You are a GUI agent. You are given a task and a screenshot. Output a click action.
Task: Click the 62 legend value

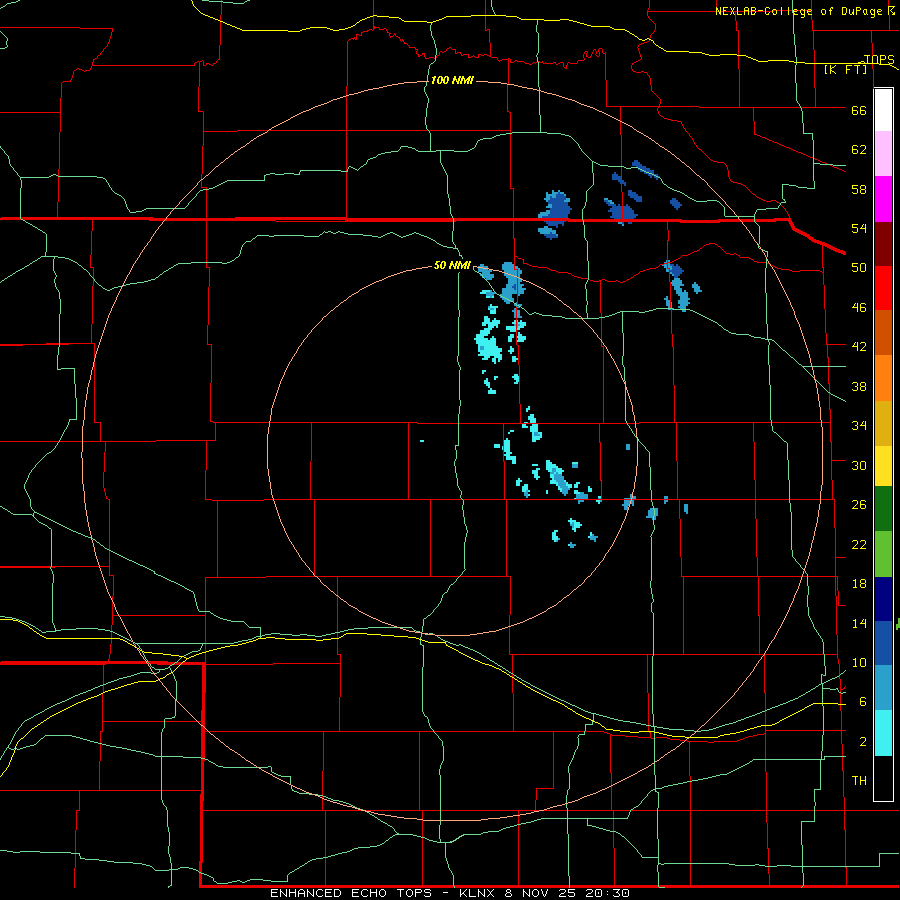point(859,149)
